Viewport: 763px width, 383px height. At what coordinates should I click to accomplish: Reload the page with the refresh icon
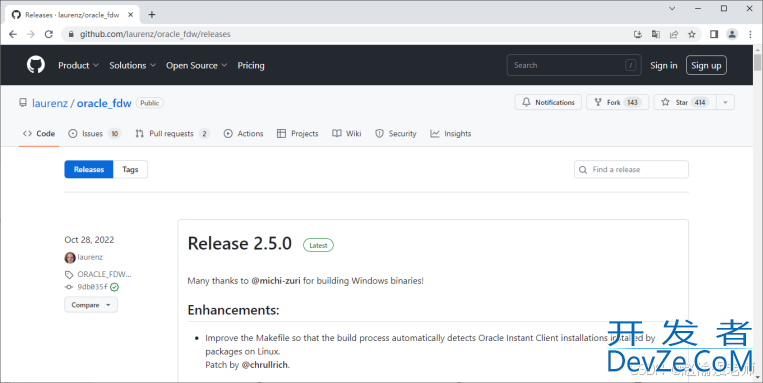click(49, 34)
